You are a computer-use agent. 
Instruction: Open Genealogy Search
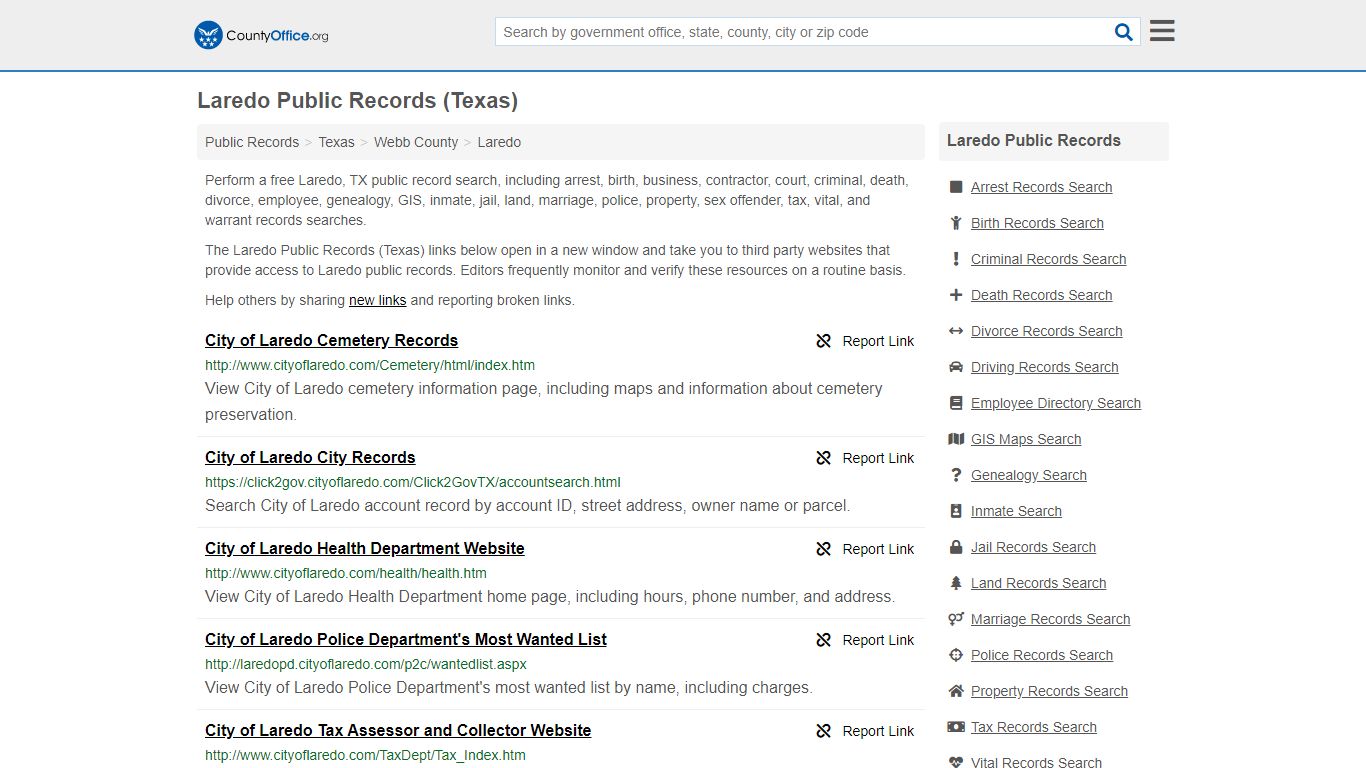coord(1028,475)
